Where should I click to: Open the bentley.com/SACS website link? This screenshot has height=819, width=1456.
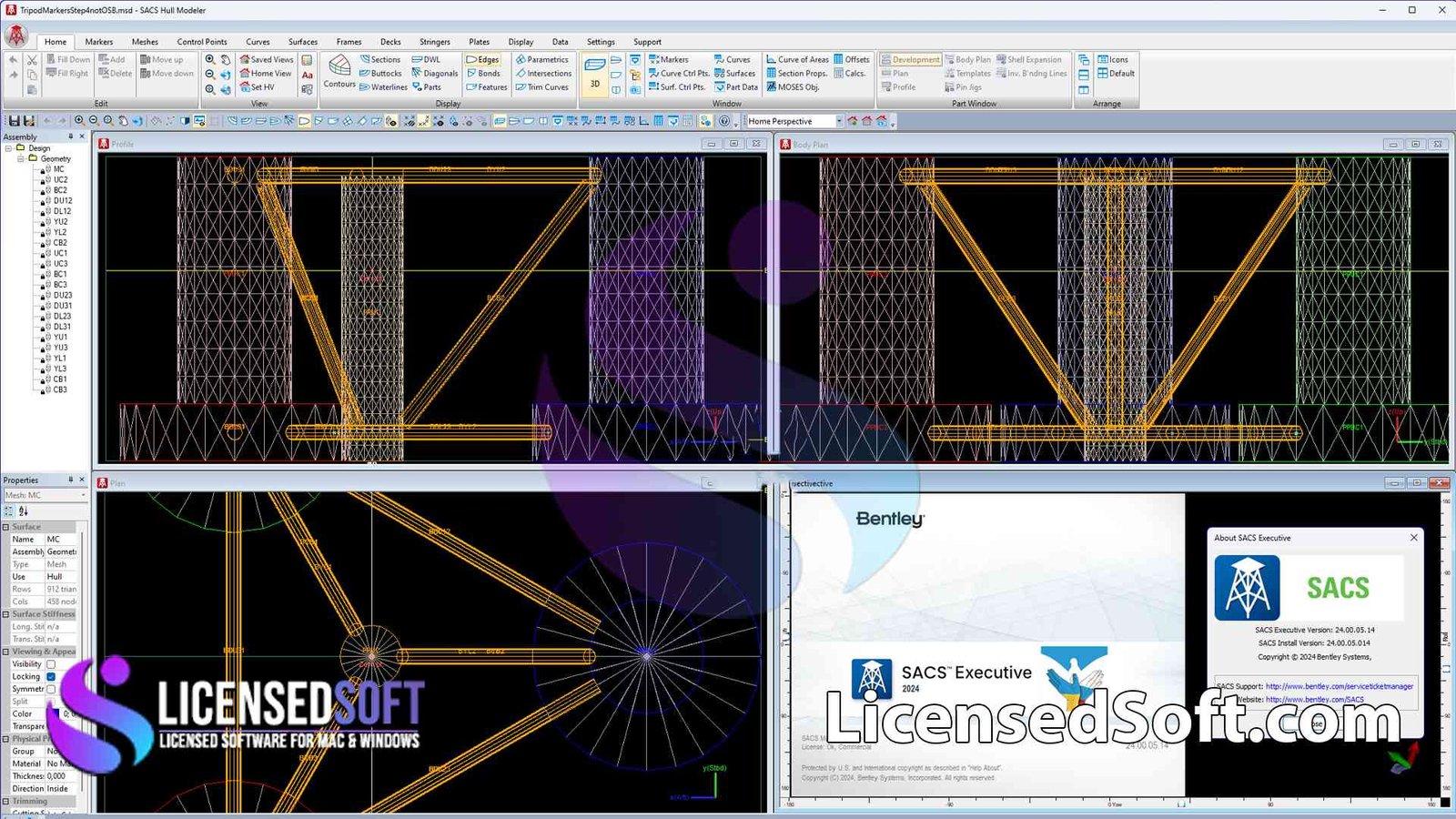point(1315,699)
